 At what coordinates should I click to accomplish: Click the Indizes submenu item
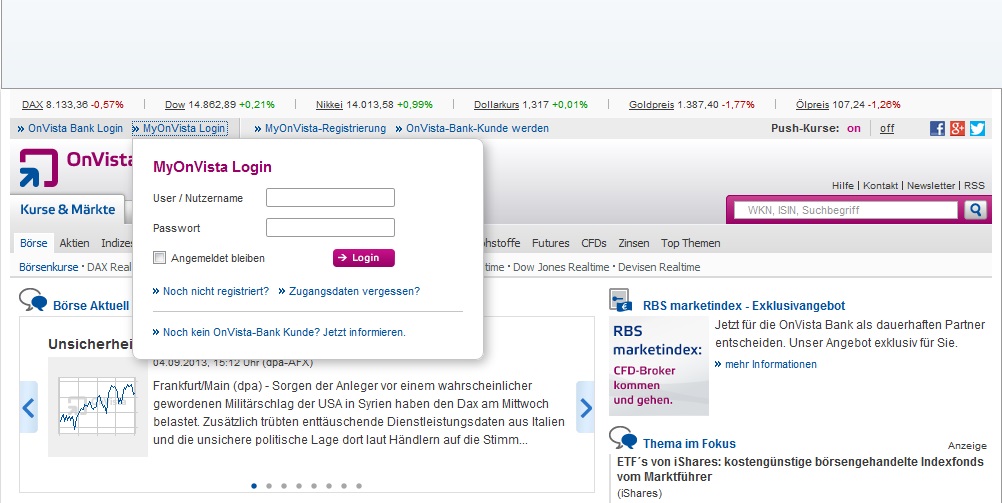click(x=117, y=243)
